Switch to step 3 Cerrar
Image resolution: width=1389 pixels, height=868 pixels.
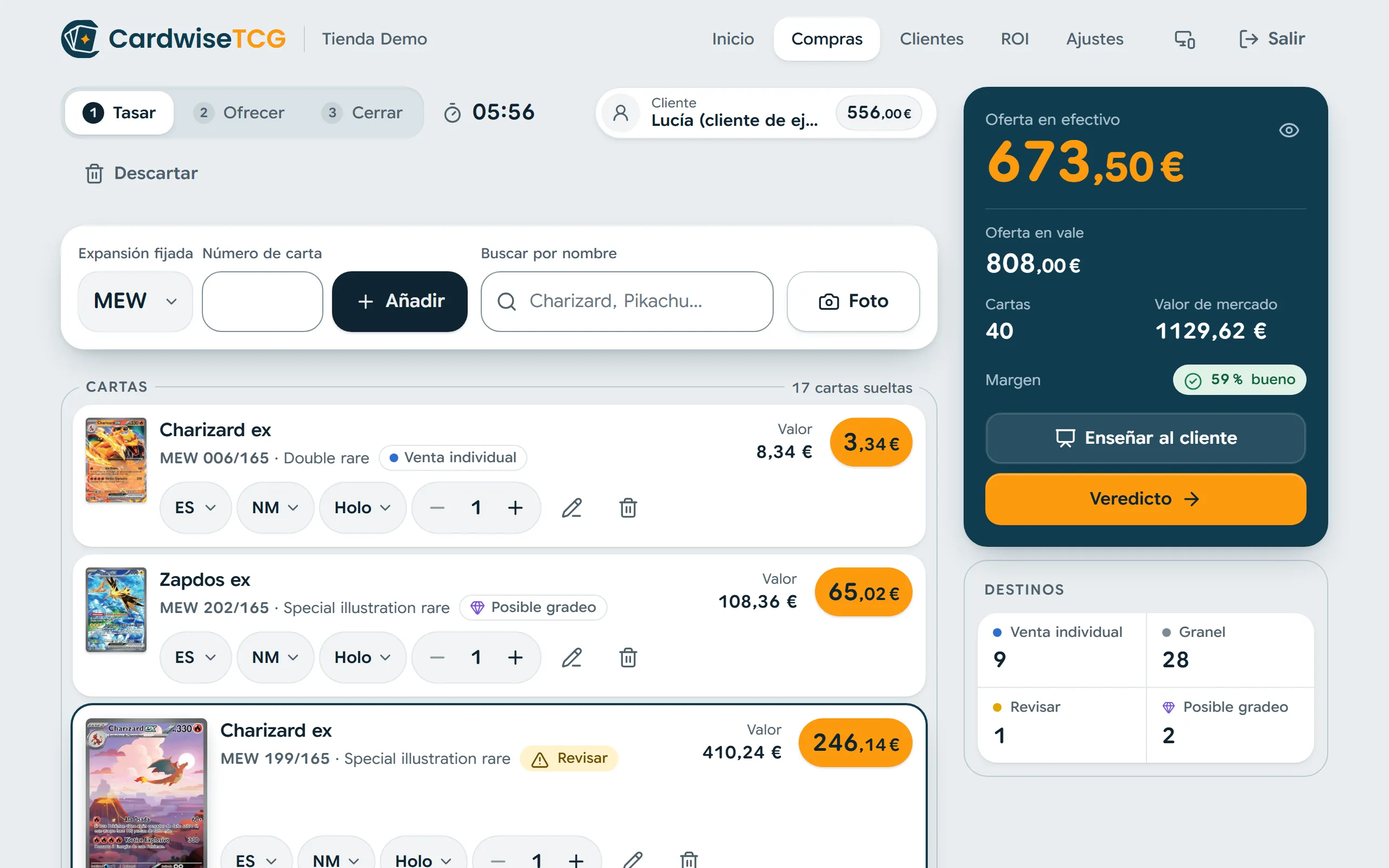pyautogui.click(x=362, y=112)
